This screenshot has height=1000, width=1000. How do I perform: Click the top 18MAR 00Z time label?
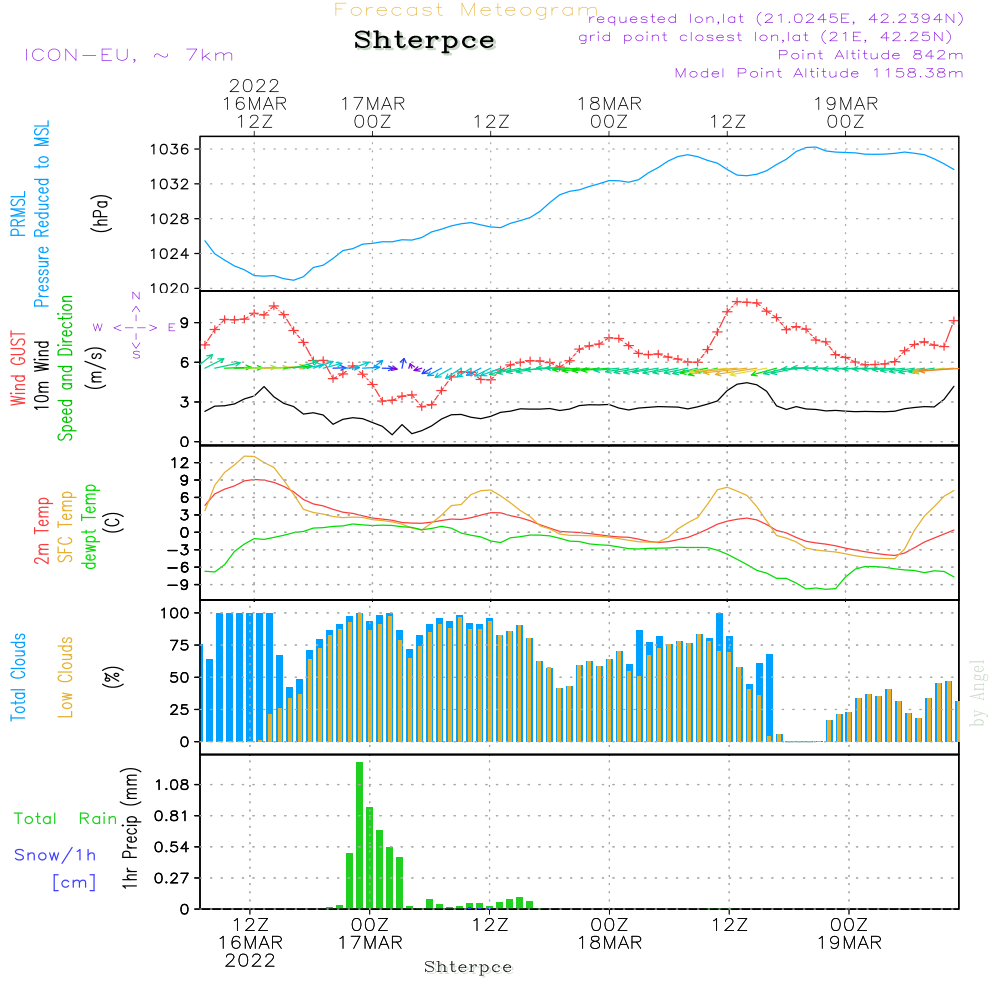tap(609, 112)
